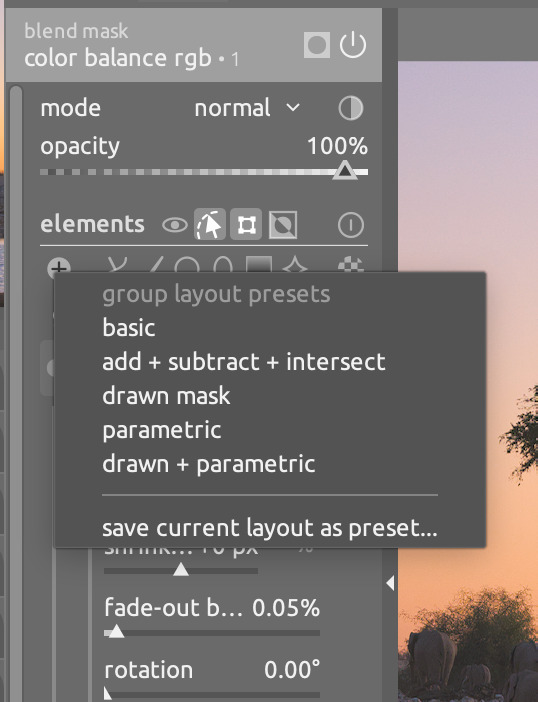
Task: Choose the basic layout preset
Action: [x=128, y=328]
